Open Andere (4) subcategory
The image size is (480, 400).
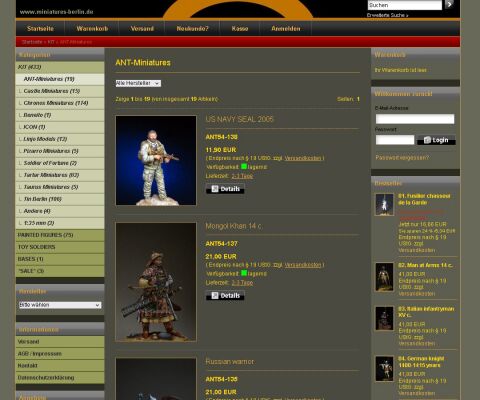point(60,211)
